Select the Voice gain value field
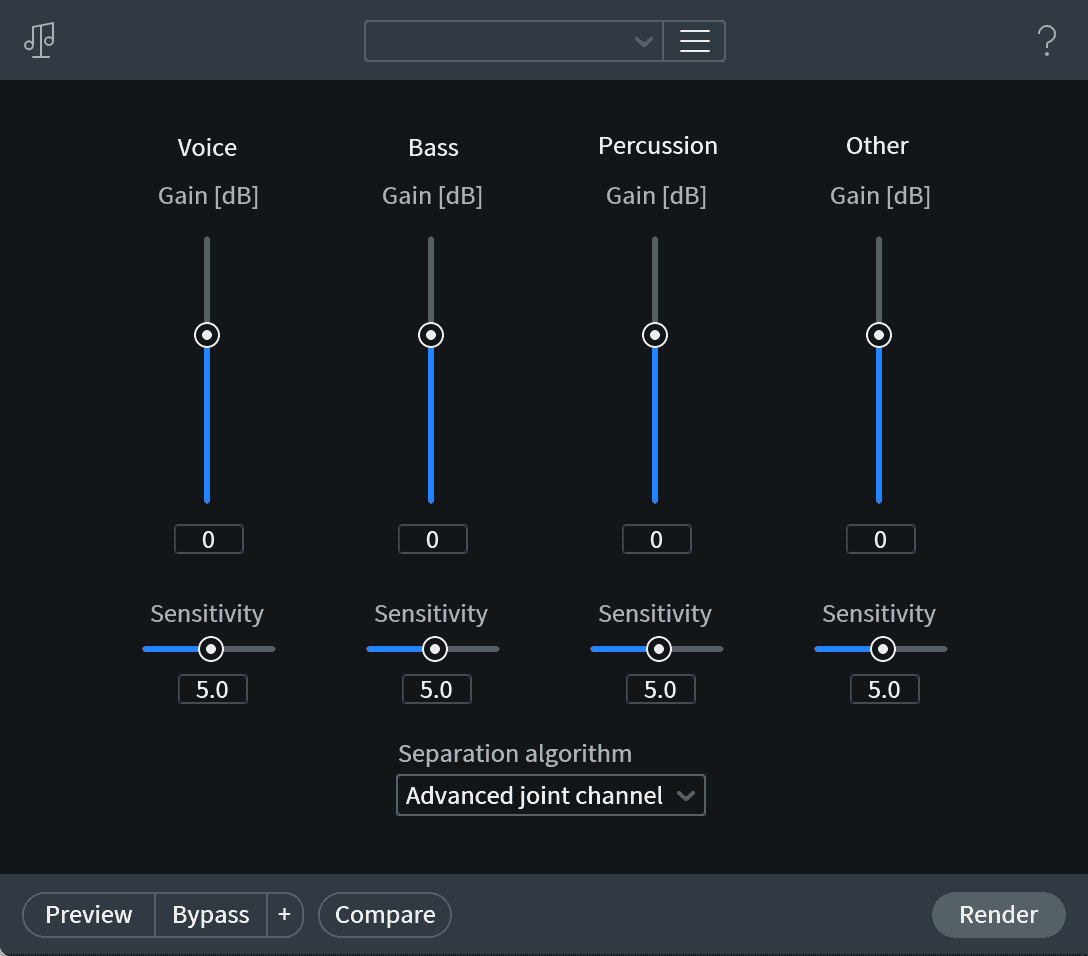Screen dimensions: 1088x956 point(208,539)
